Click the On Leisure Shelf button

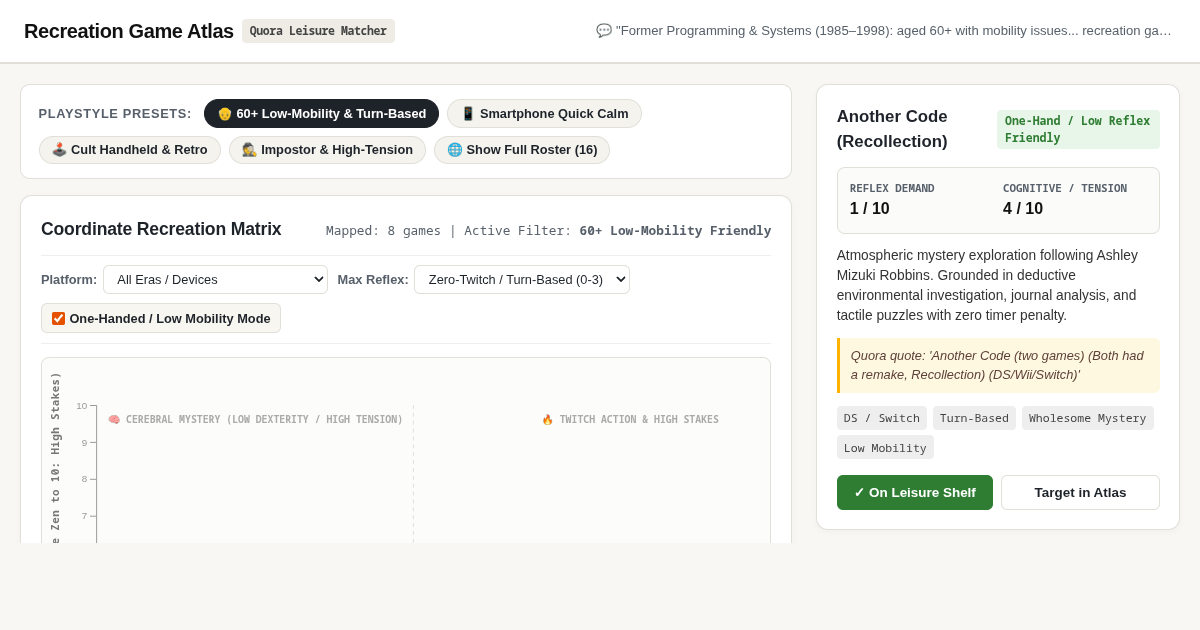tap(915, 492)
